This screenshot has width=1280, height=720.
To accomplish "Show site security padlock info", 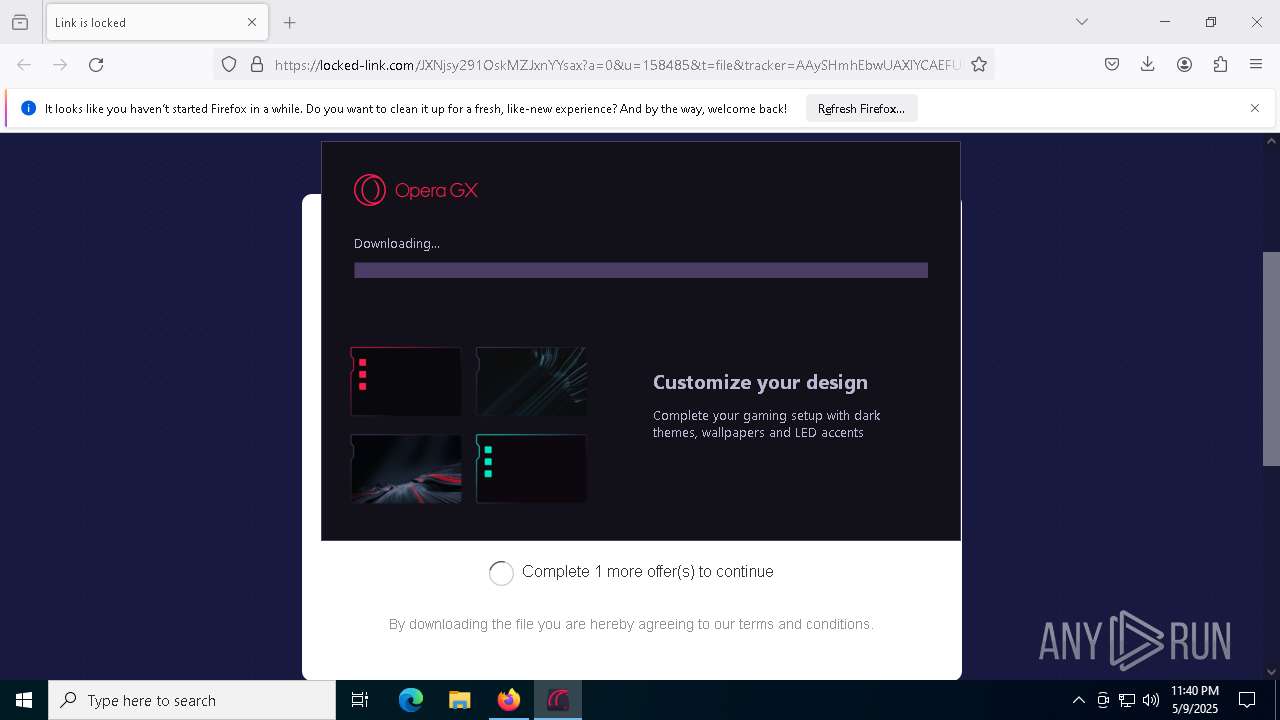I will pyautogui.click(x=257, y=65).
